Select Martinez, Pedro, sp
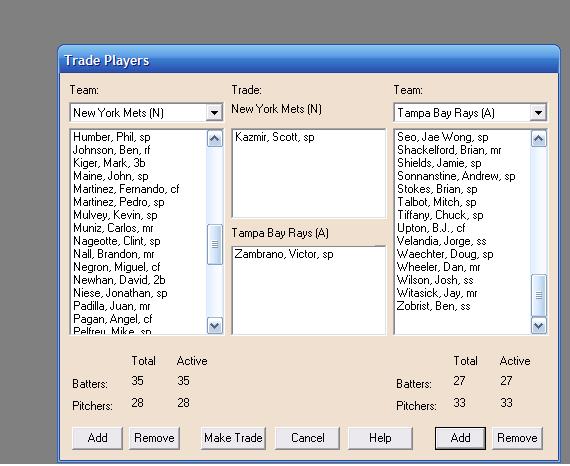This screenshot has width=570, height=466. (x=119, y=202)
